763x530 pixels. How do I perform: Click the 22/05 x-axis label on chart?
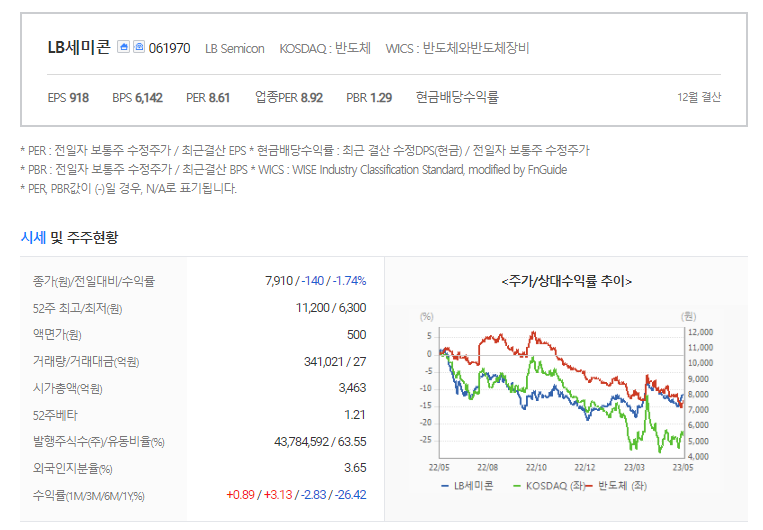(439, 468)
